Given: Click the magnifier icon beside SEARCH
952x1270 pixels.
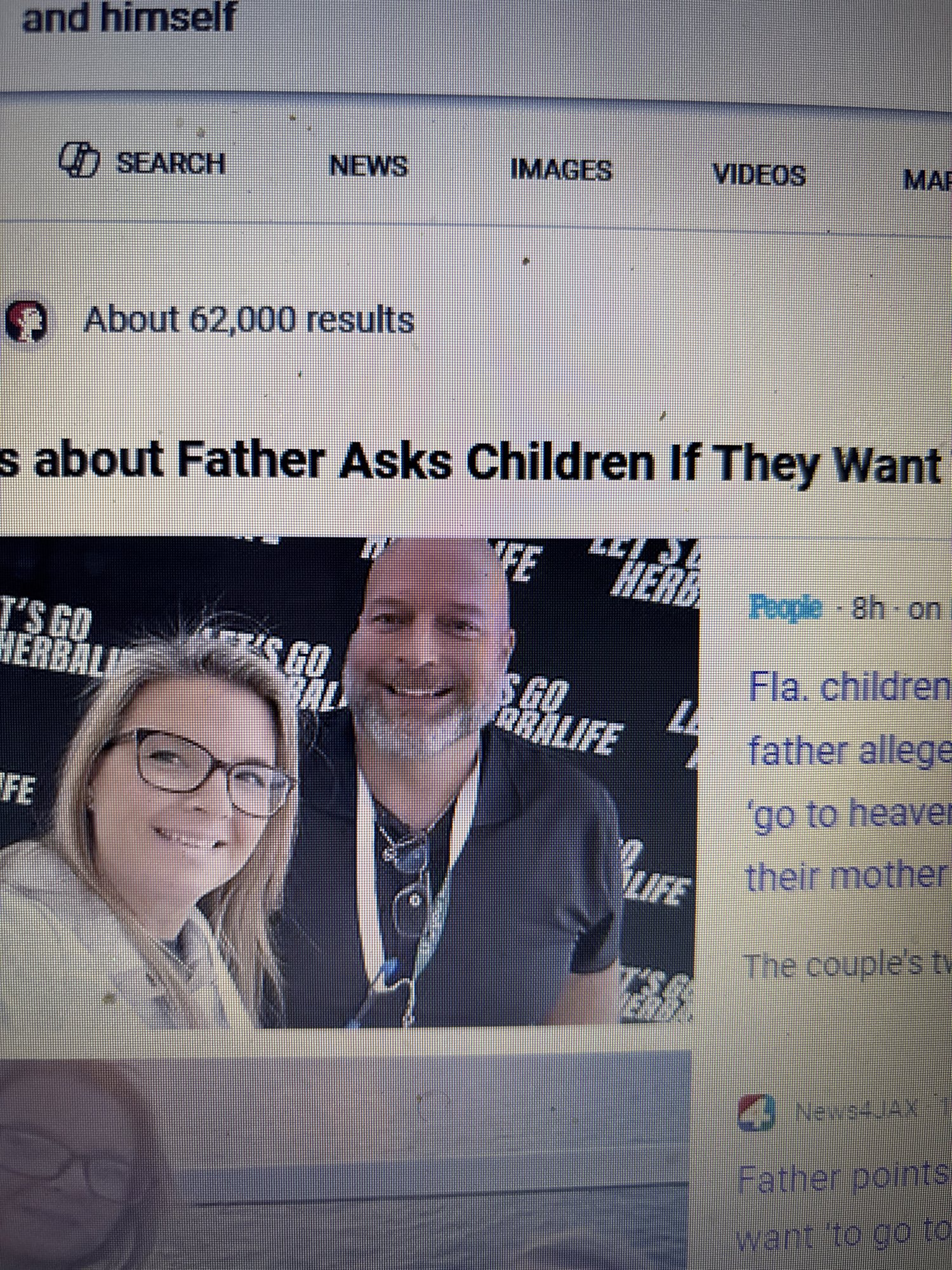Looking at the screenshot, I should (79, 159).
